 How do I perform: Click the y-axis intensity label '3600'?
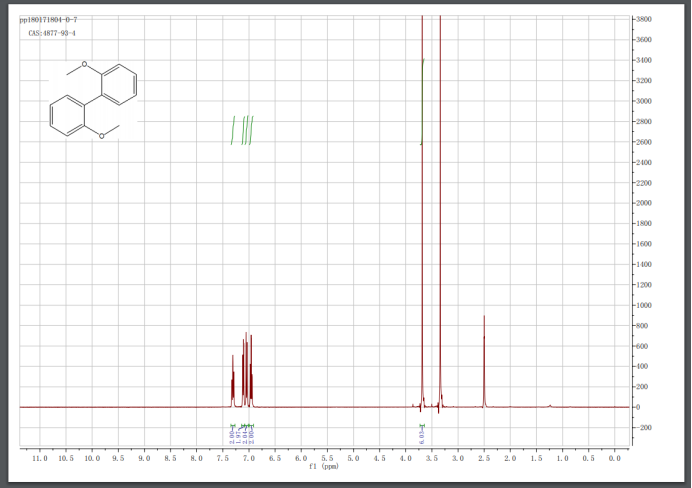tap(644, 40)
